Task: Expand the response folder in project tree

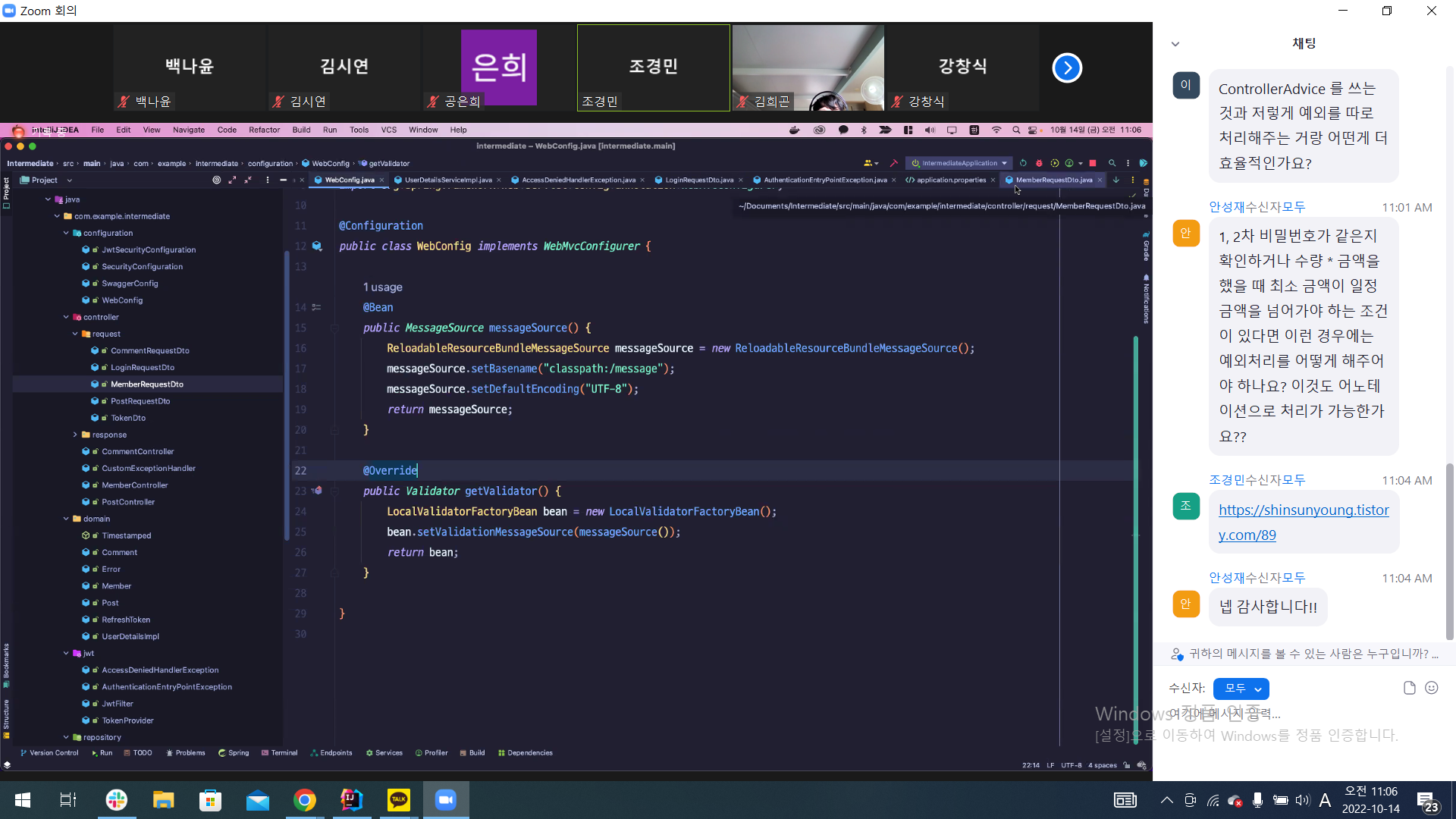Action: pyautogui.click(x=75, y=435)
